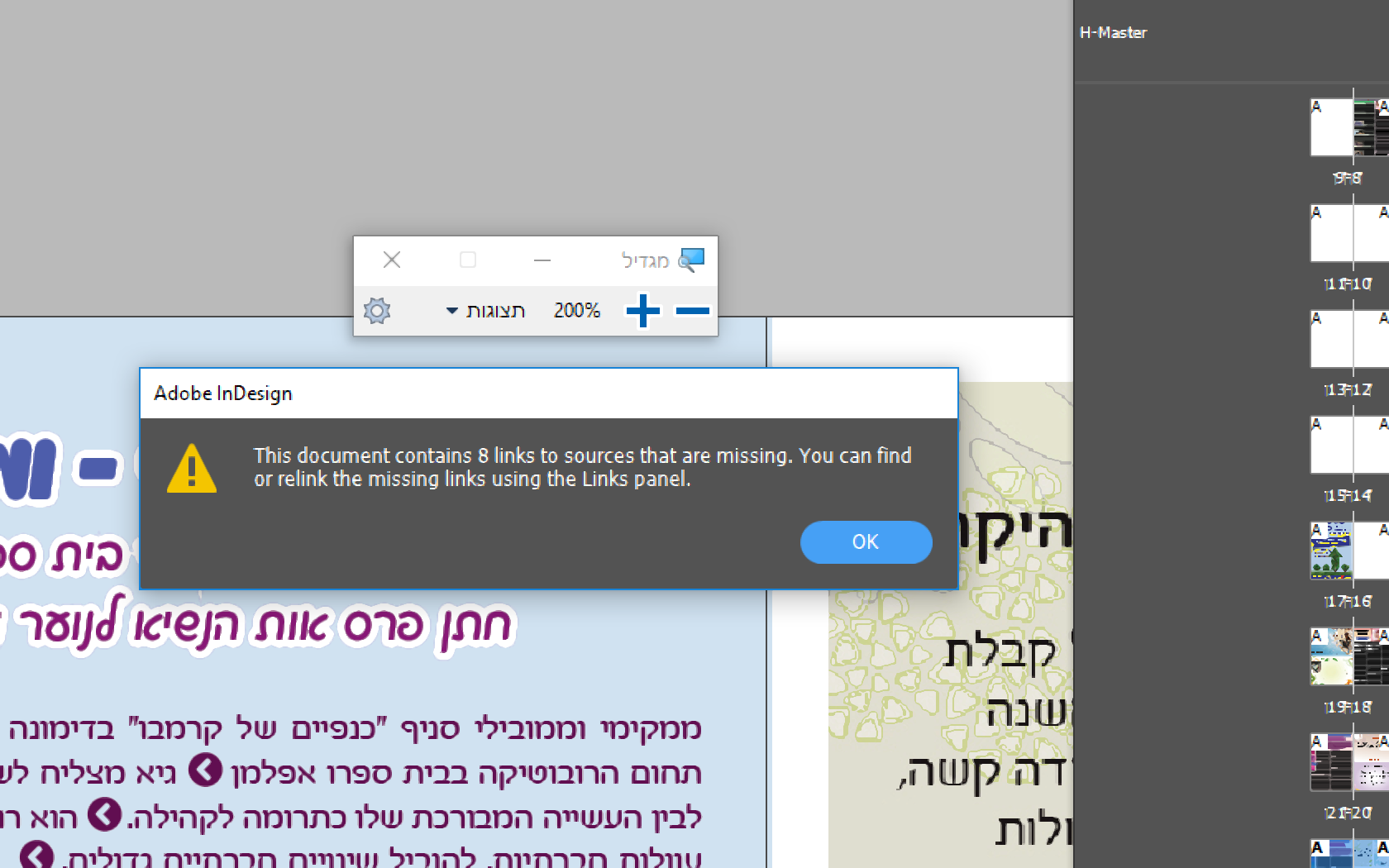Click the Magnifier title 'מגדיל'

pyautogui.click(x=645, y=260)
